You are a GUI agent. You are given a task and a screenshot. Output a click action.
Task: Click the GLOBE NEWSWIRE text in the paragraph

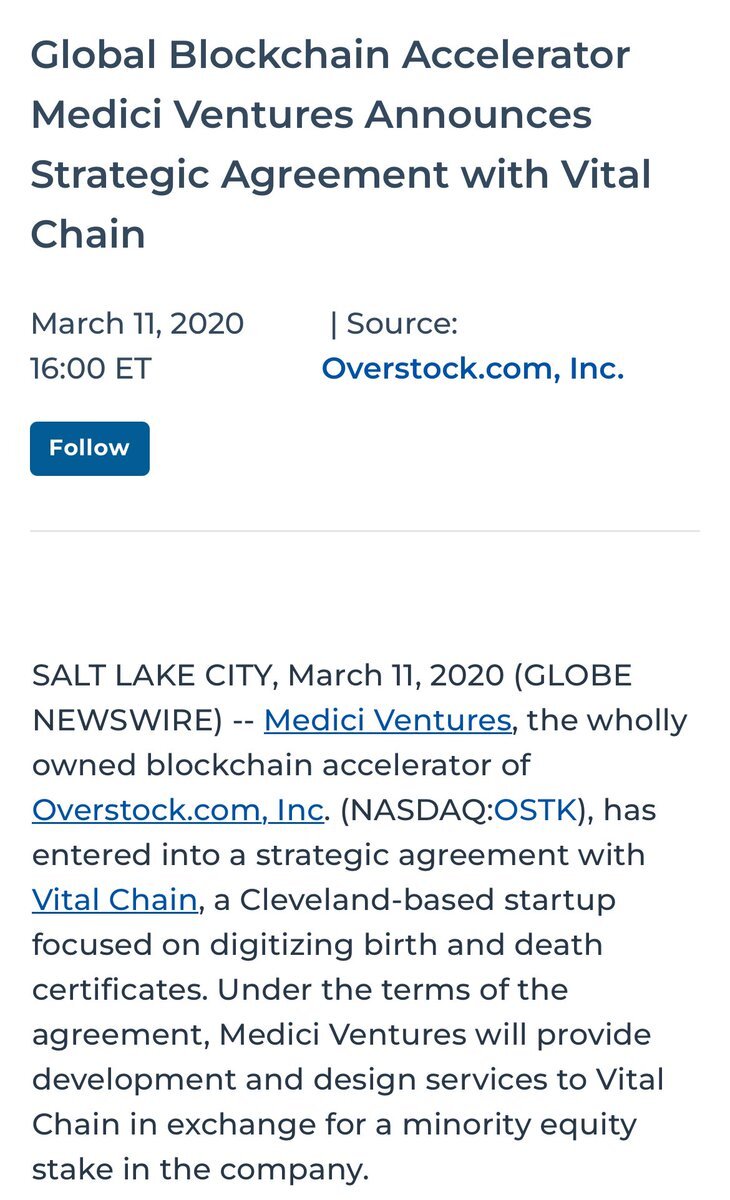coord(332,697)
